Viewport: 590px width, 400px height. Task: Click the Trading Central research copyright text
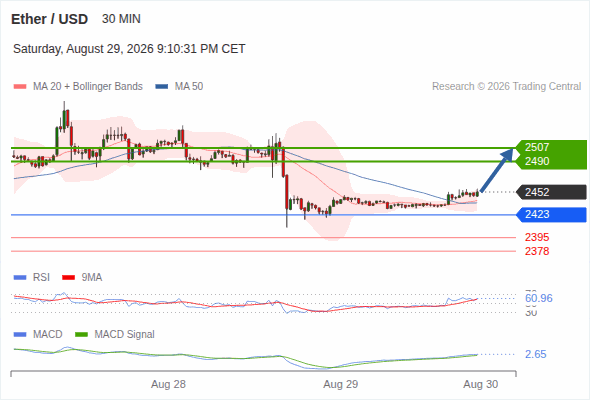point(506,87)
